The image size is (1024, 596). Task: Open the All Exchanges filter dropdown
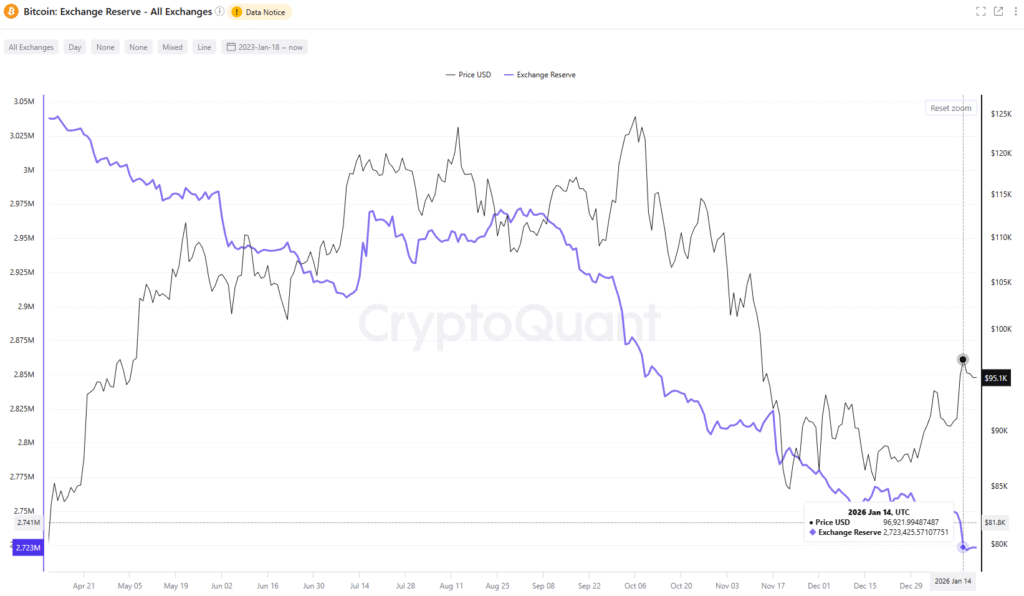[31, 47]
